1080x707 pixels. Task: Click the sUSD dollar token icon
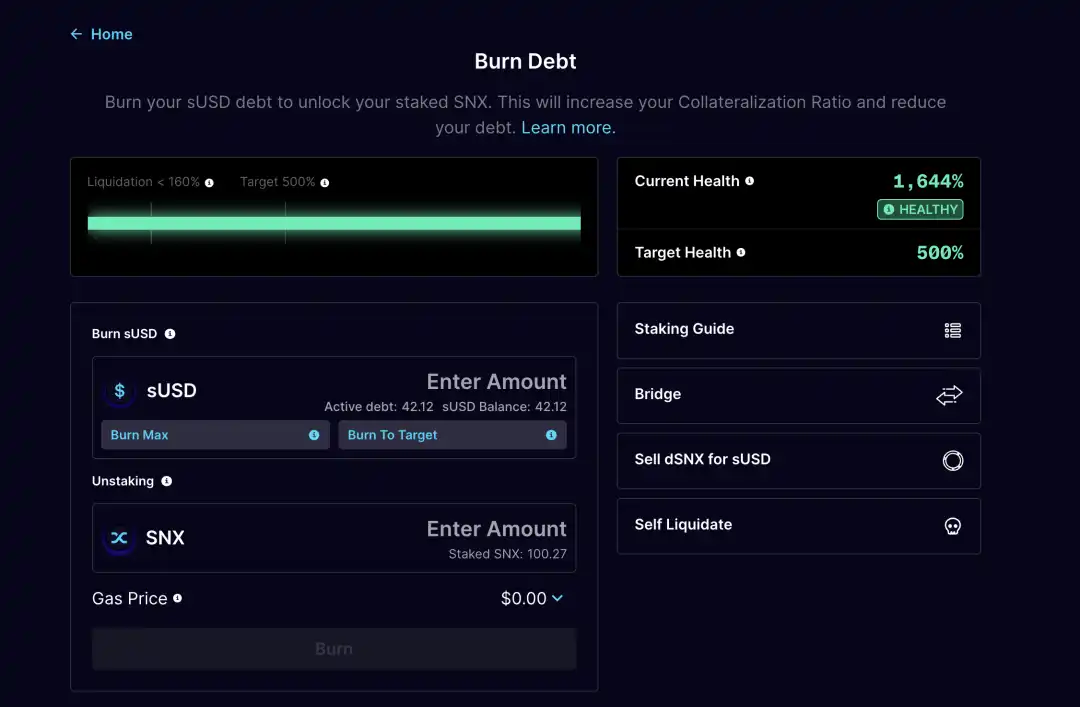120,391
